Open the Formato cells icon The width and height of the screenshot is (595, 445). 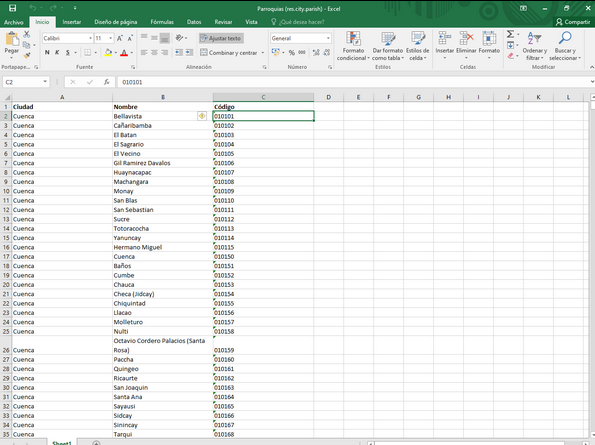489,38
